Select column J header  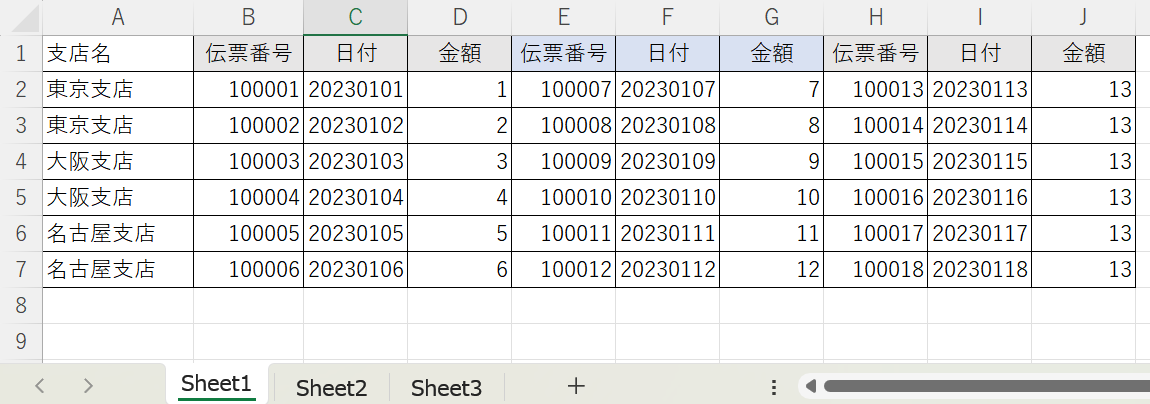coord(1084,17)
